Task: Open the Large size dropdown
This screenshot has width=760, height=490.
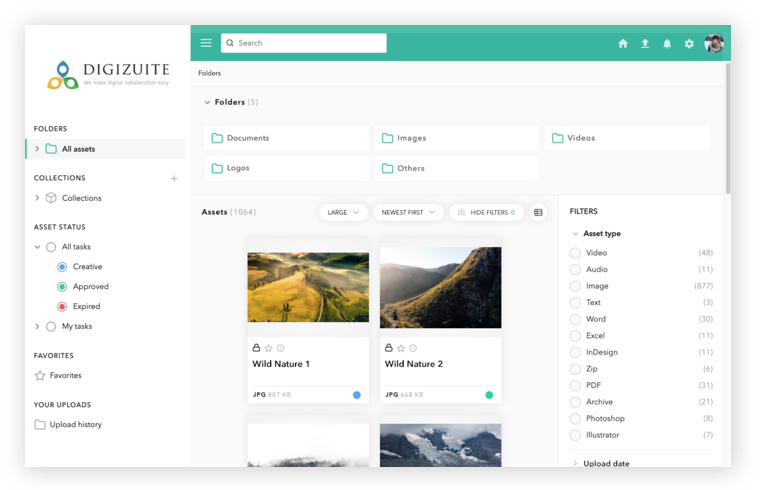Action: coord(342,212)
